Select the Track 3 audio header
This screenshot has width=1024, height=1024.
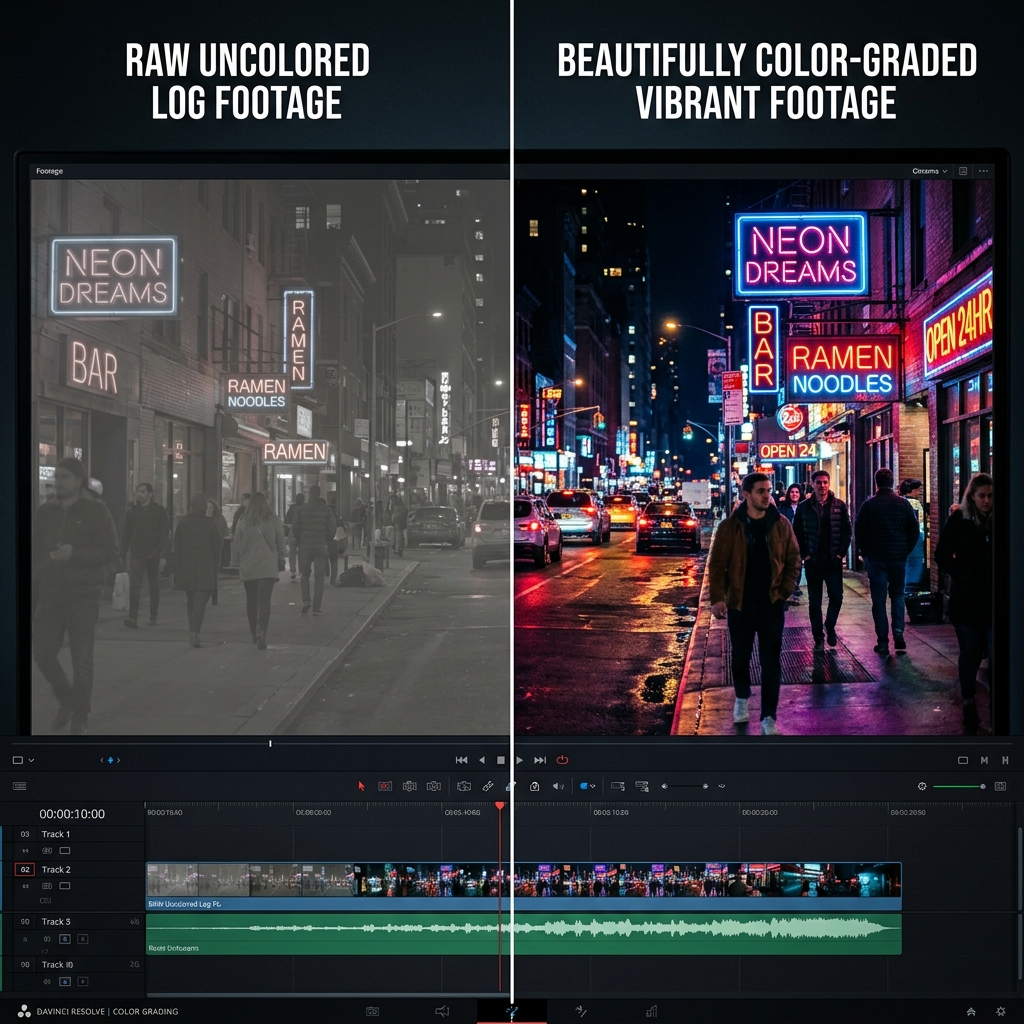coord(56,921)
